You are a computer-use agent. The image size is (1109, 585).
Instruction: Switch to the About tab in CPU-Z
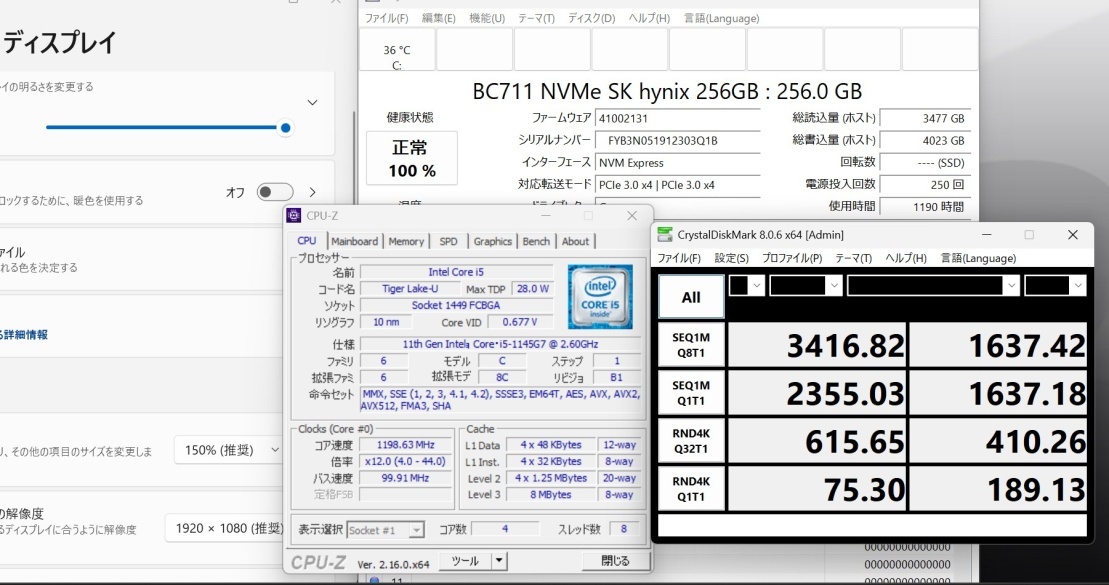575,241
